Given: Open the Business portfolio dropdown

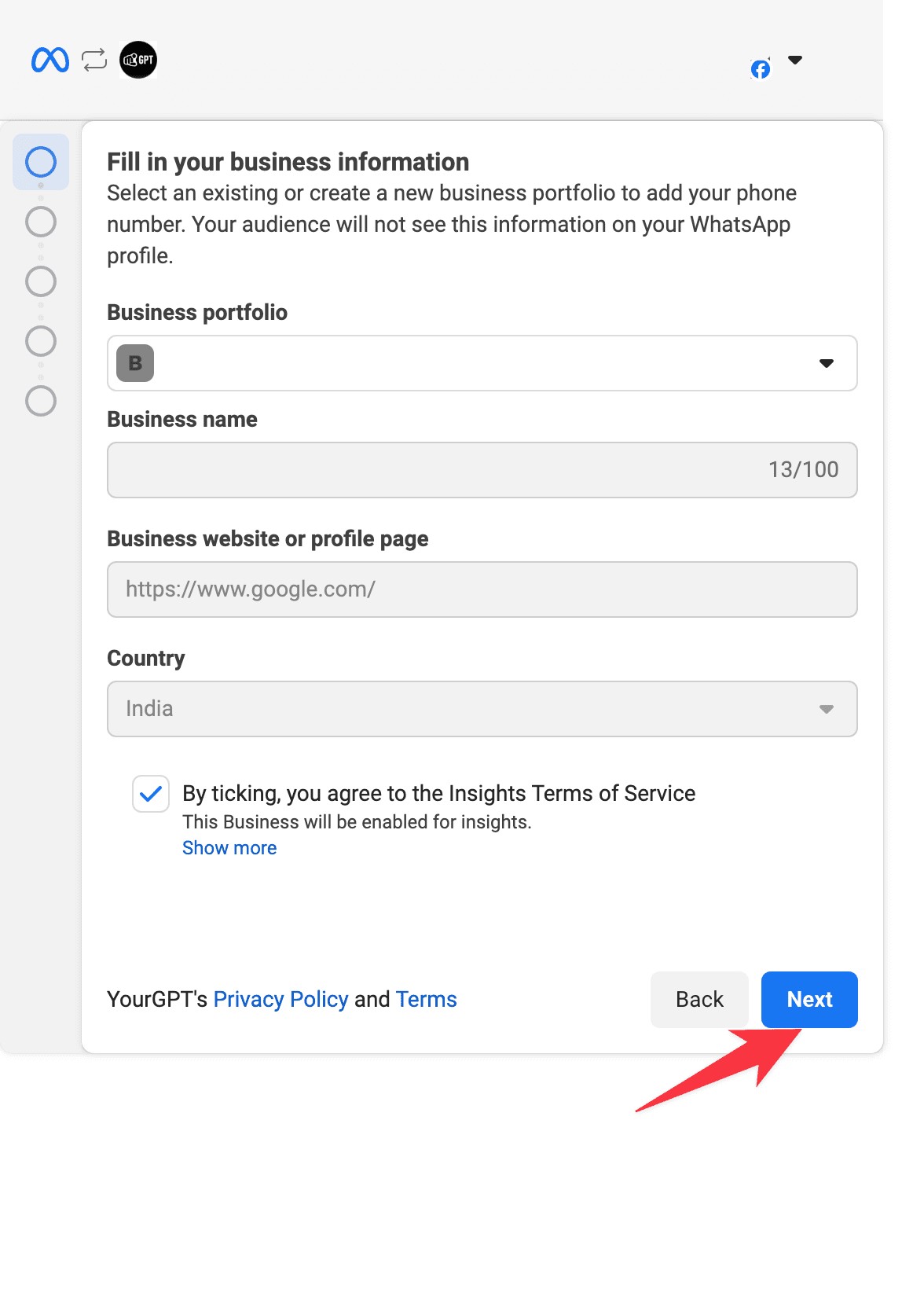Looking at the screenshot, I should 826,362.
